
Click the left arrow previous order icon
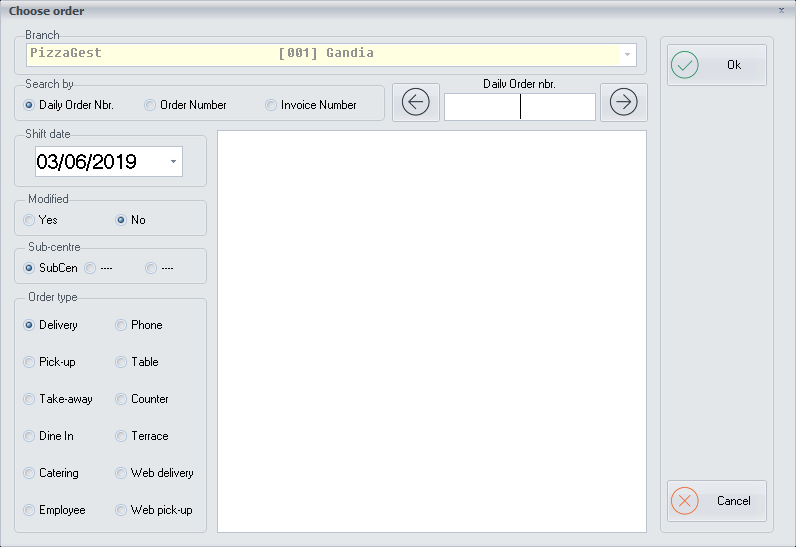click(416, 102)
